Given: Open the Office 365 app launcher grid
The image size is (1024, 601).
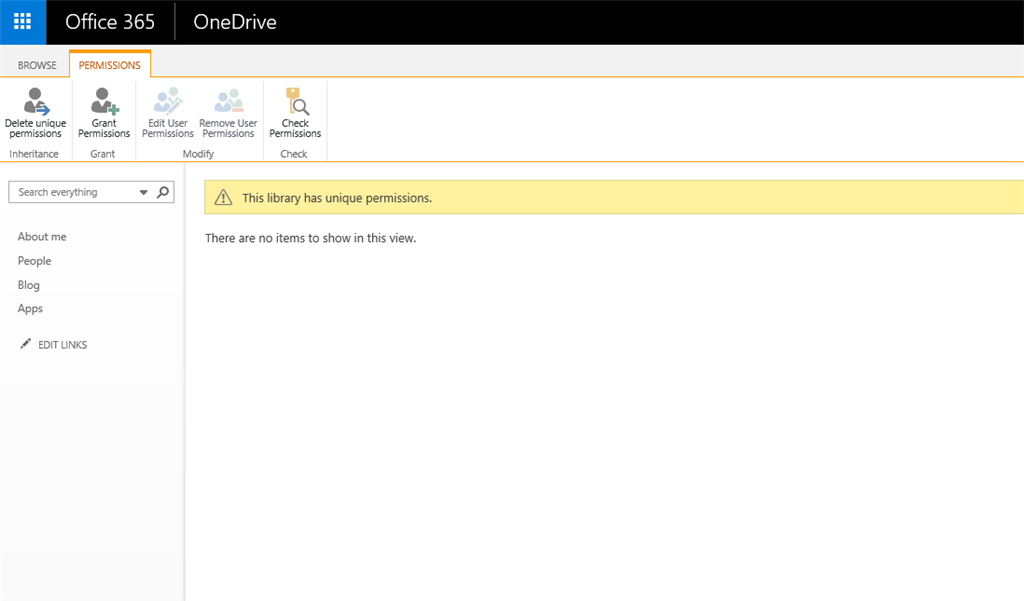Looking at the screenshot, I should [x=23, y=22].
